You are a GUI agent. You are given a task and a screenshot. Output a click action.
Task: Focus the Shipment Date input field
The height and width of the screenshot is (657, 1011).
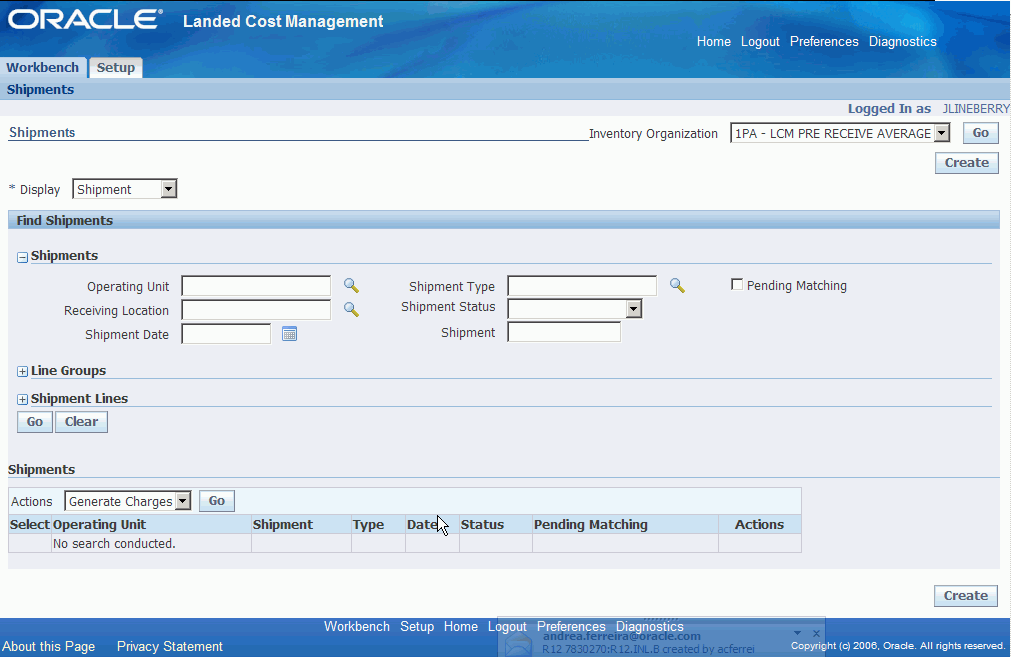[226, 334]
